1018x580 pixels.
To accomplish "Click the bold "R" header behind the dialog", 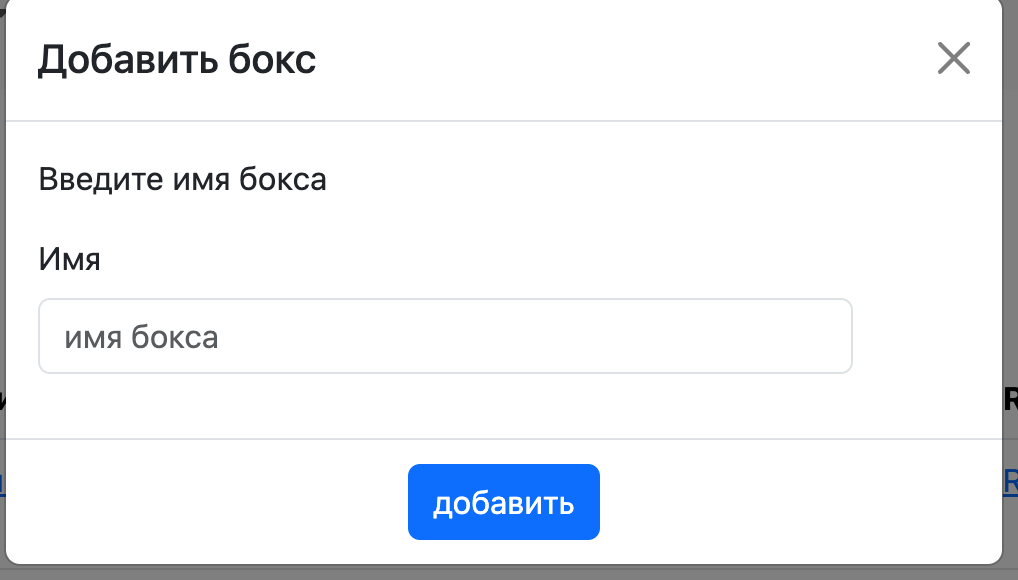I will (1010, 401).
